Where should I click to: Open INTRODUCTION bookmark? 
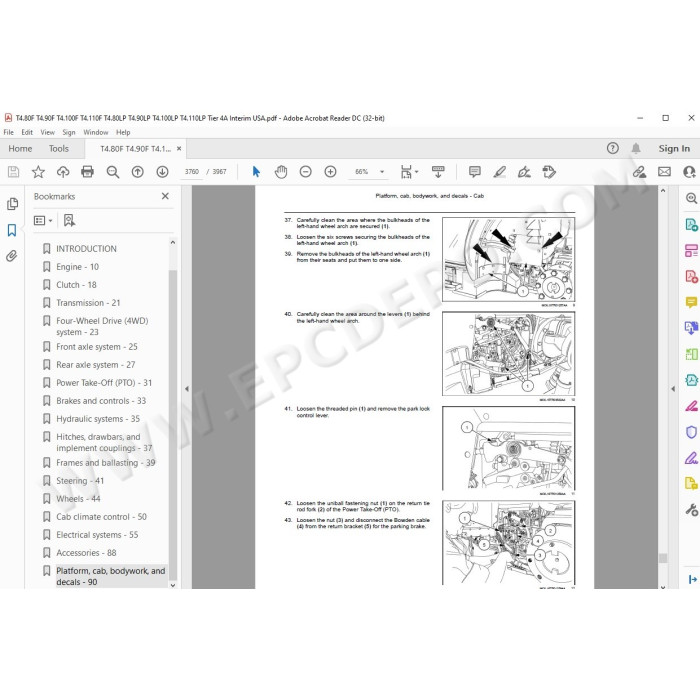click(86, 249)
